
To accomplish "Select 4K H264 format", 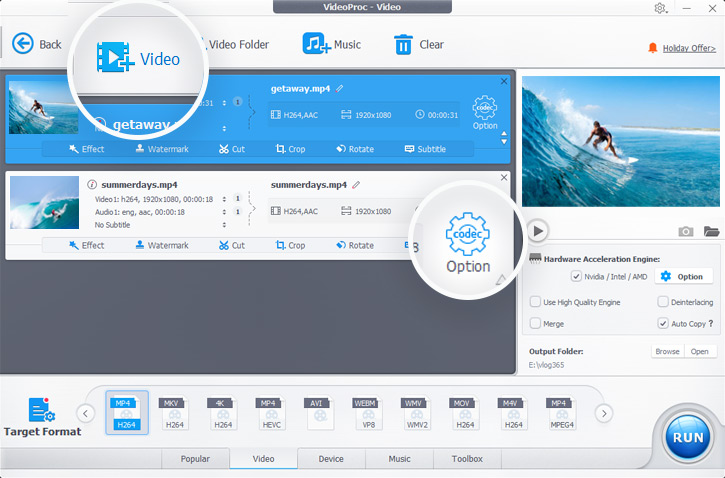I will click(x=223, y=413).
